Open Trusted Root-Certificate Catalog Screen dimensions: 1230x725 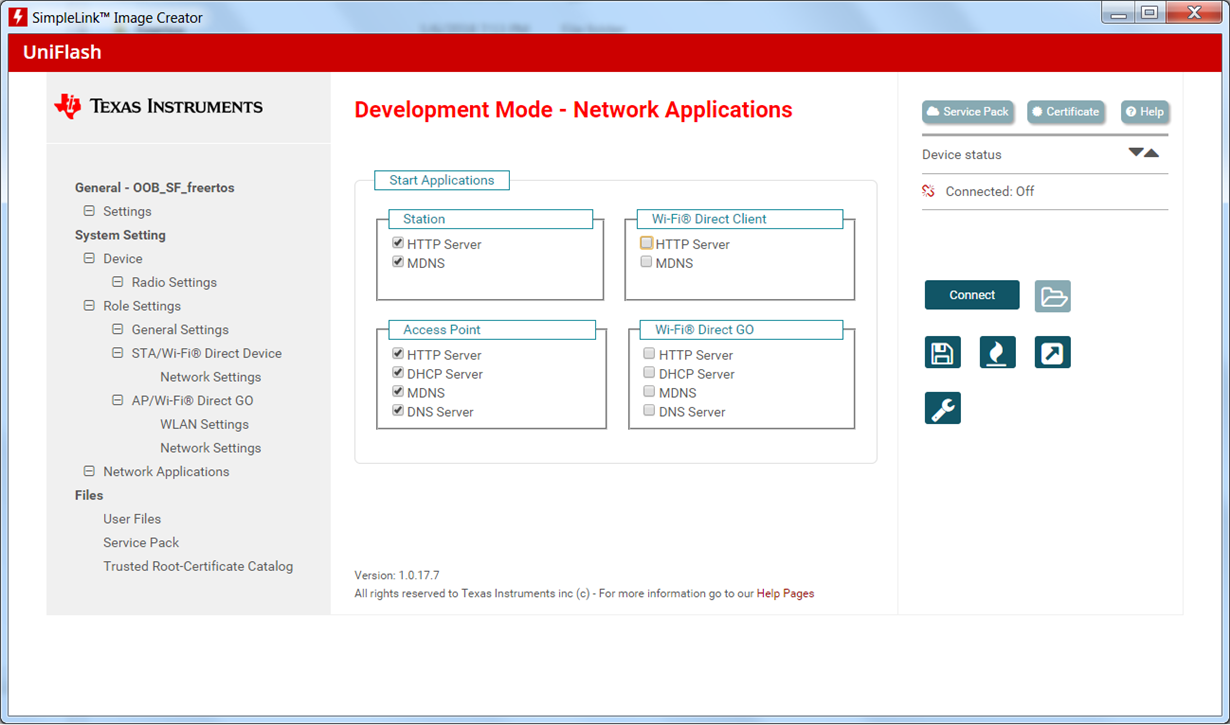[198, 566]
